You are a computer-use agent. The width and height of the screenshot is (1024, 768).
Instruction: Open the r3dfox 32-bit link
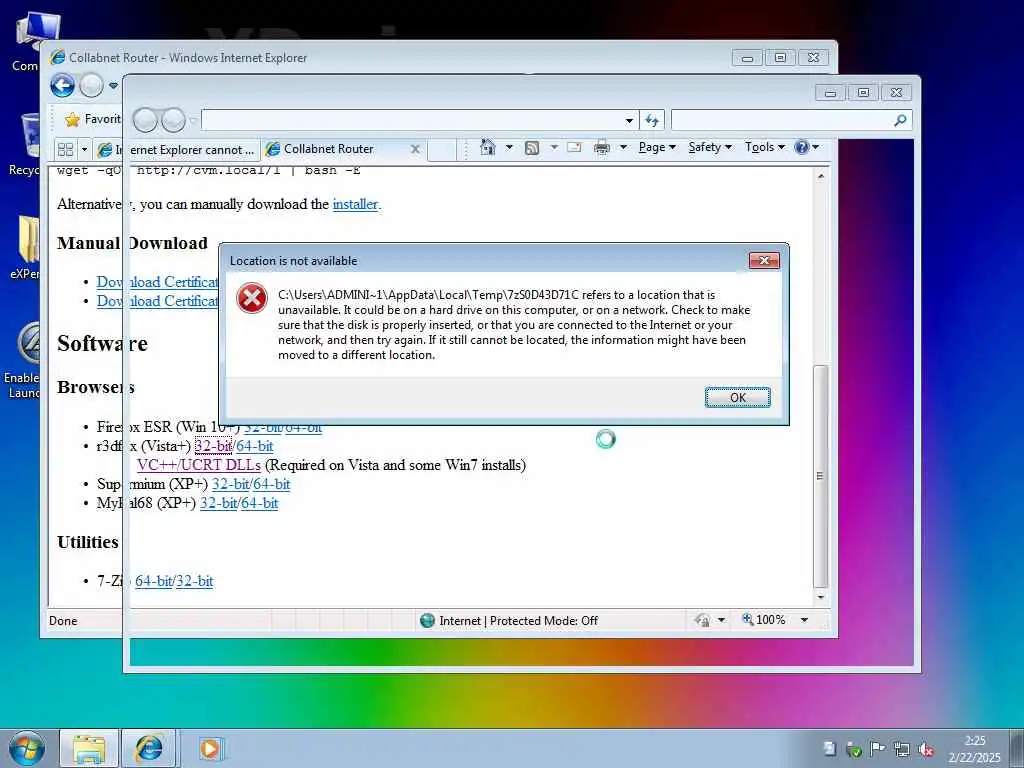pyautogui.click(x=213, y=446)
